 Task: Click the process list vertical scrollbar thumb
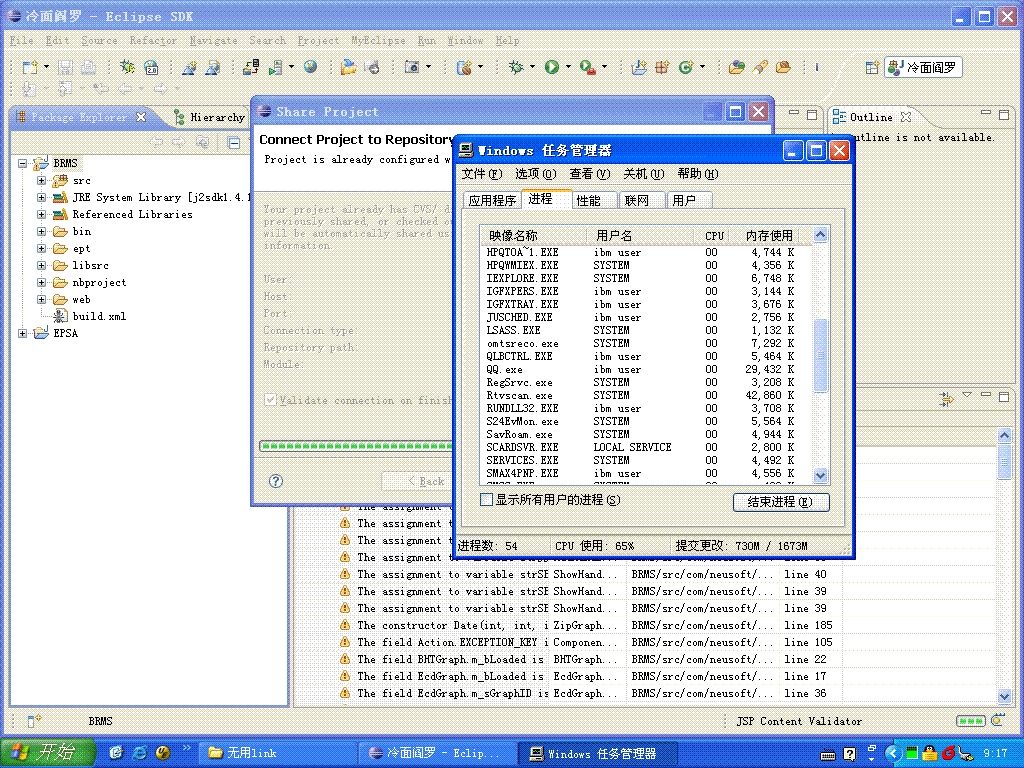point(820,355)
